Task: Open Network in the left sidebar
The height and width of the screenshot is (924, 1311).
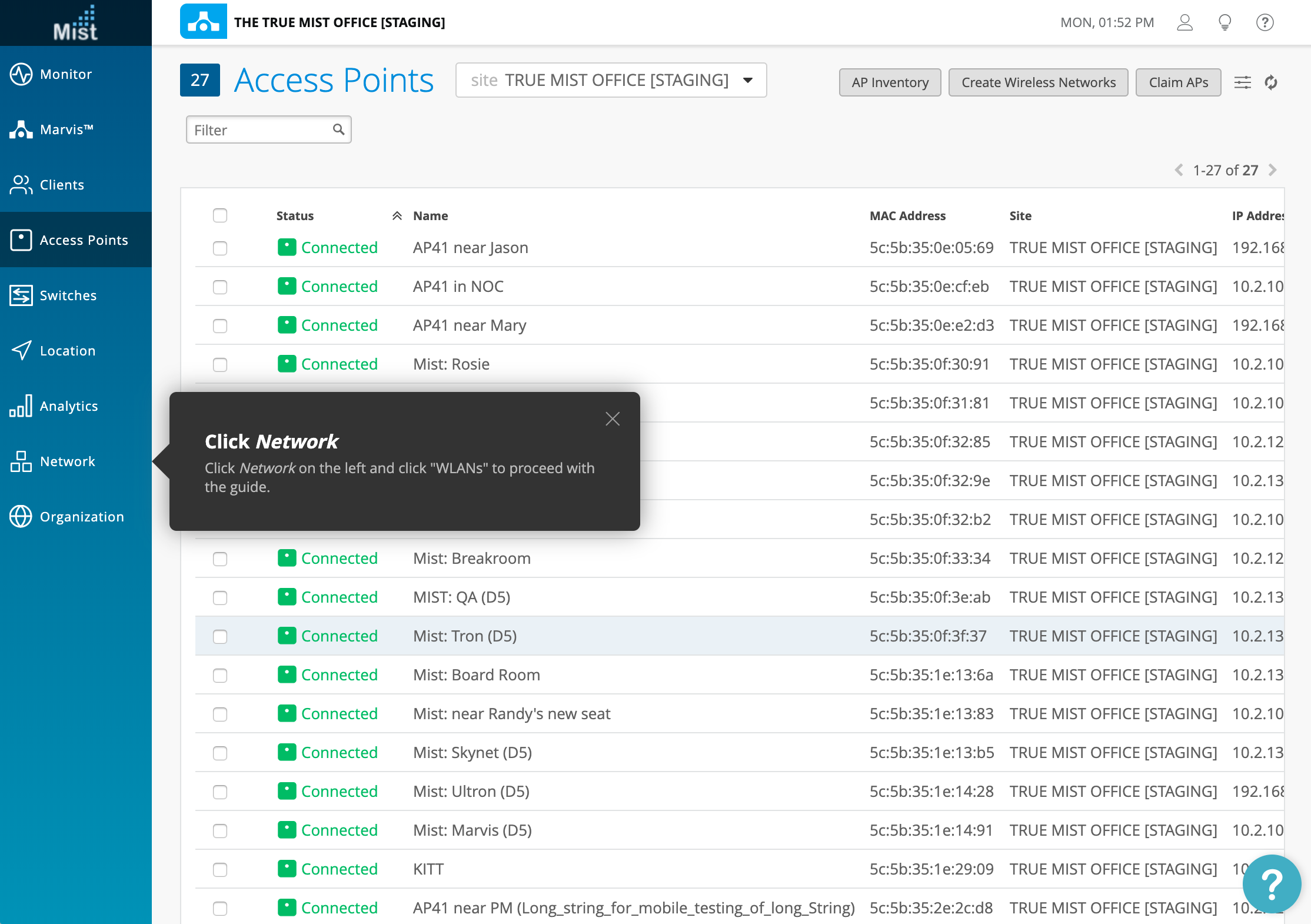Action: 67,461
